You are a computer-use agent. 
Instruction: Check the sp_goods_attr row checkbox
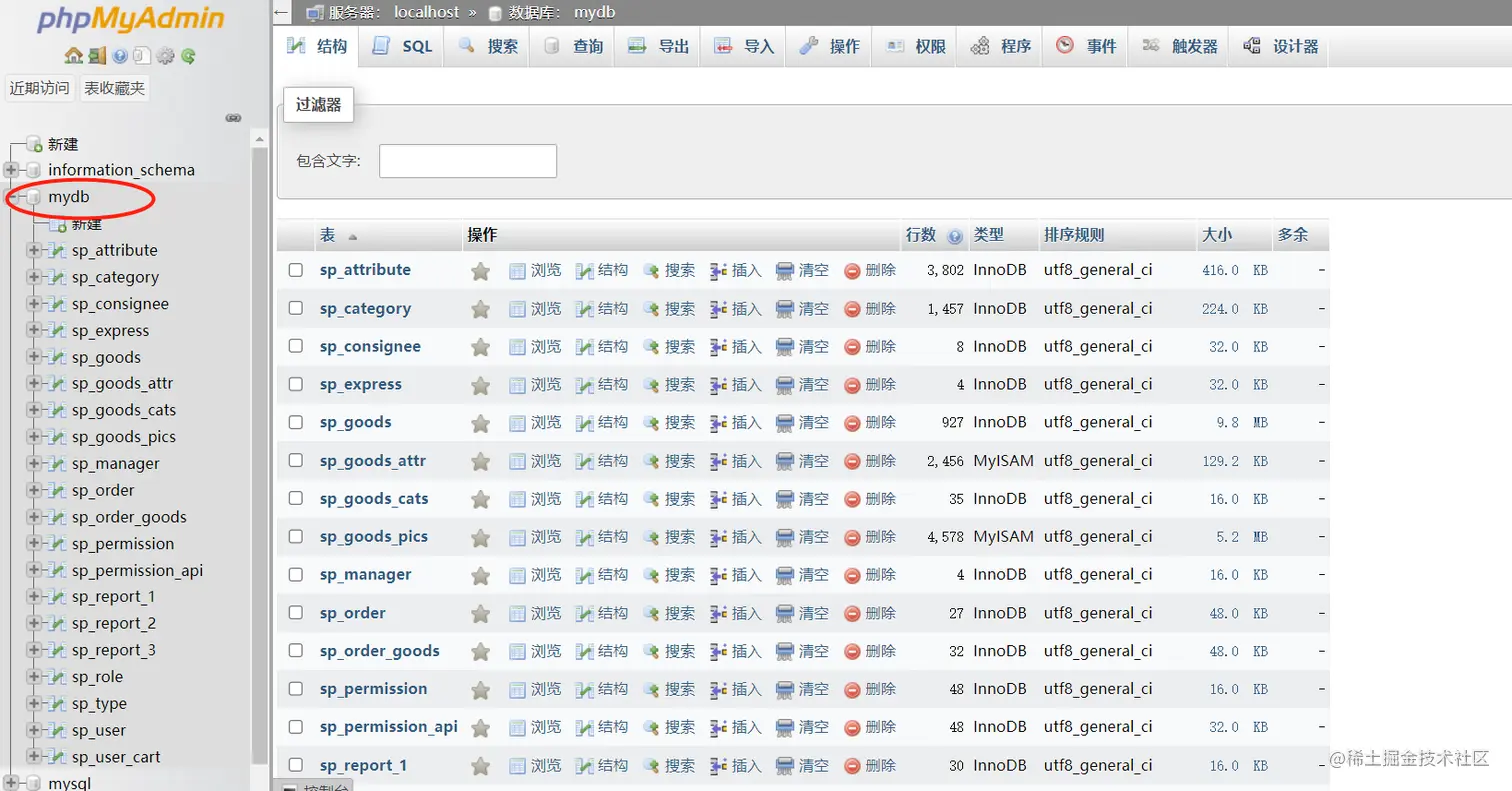point(295,460)
